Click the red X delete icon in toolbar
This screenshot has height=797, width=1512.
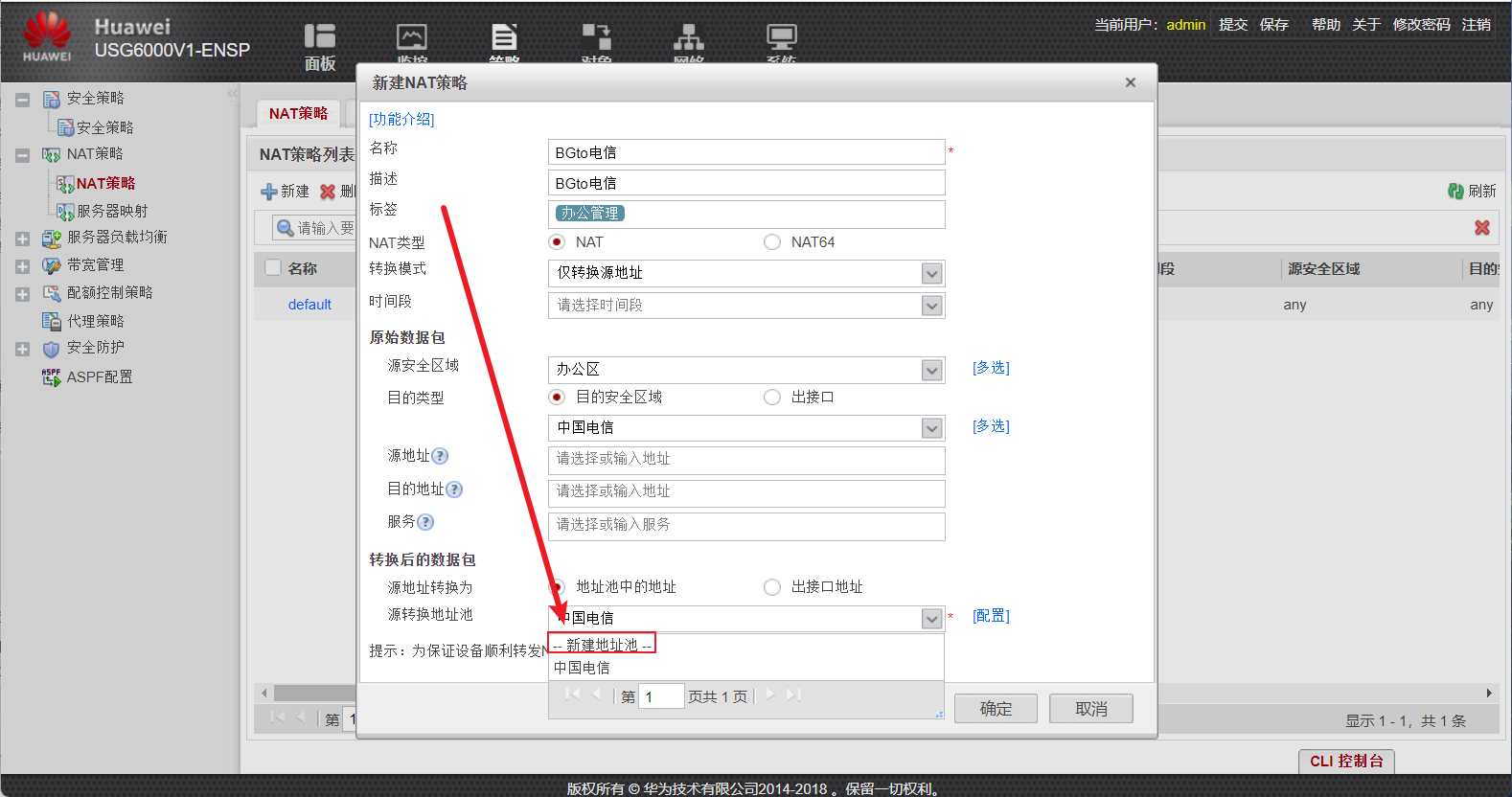click(328, 192)
